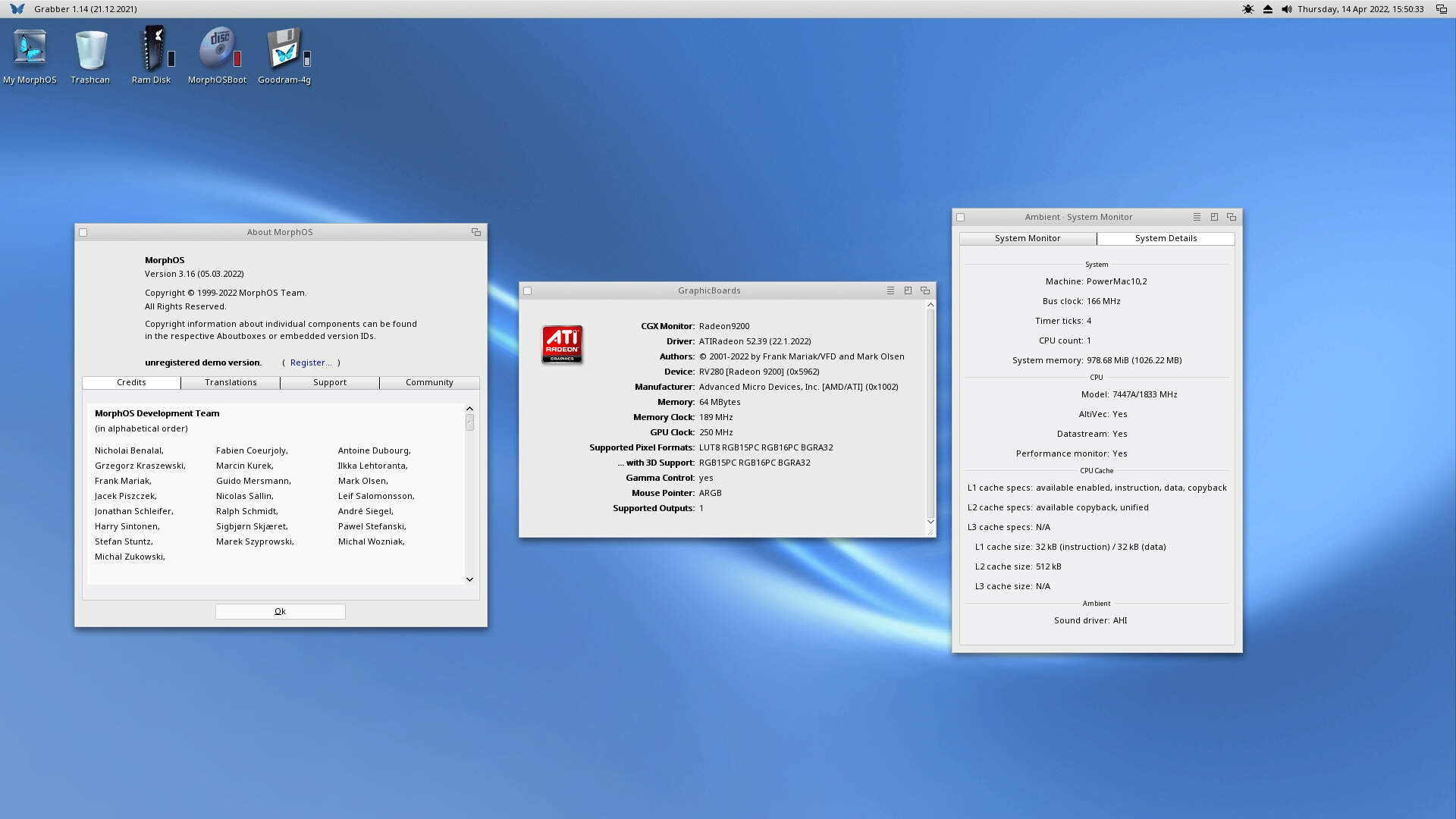Click System Monitor window zoom icon

[1214, 217]
